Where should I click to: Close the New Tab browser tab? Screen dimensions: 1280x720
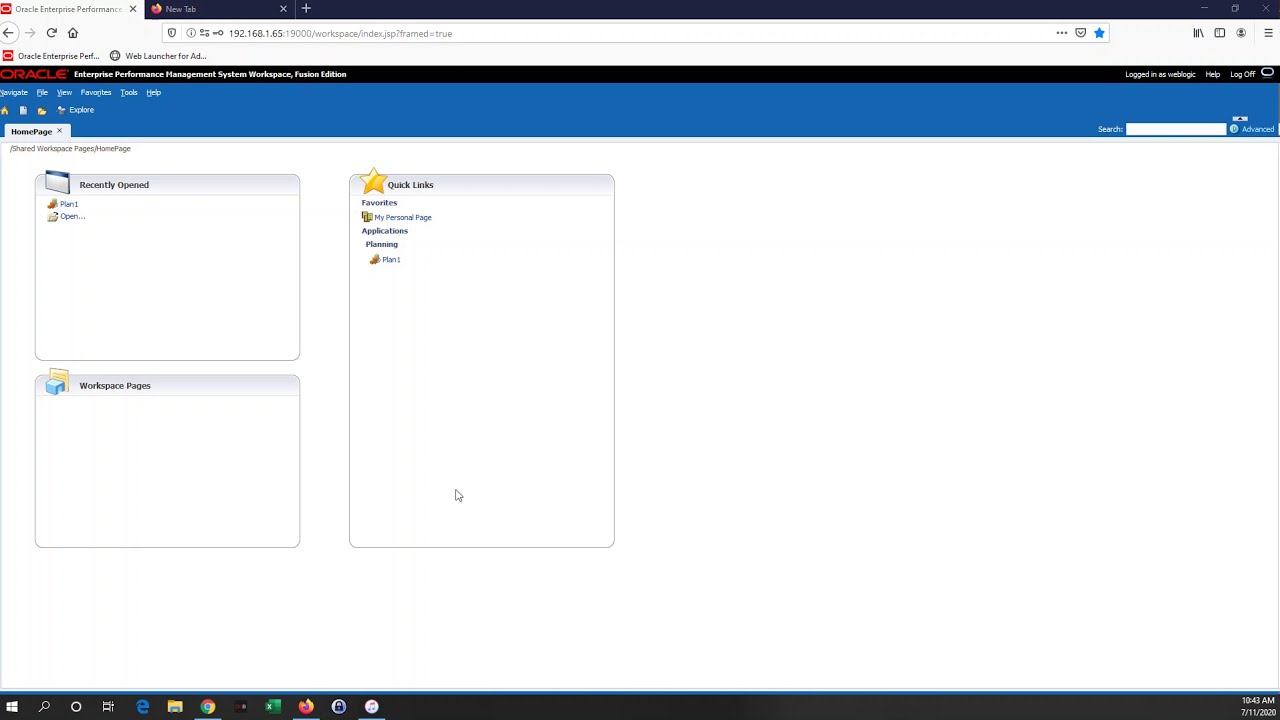[x=283, y=9]
